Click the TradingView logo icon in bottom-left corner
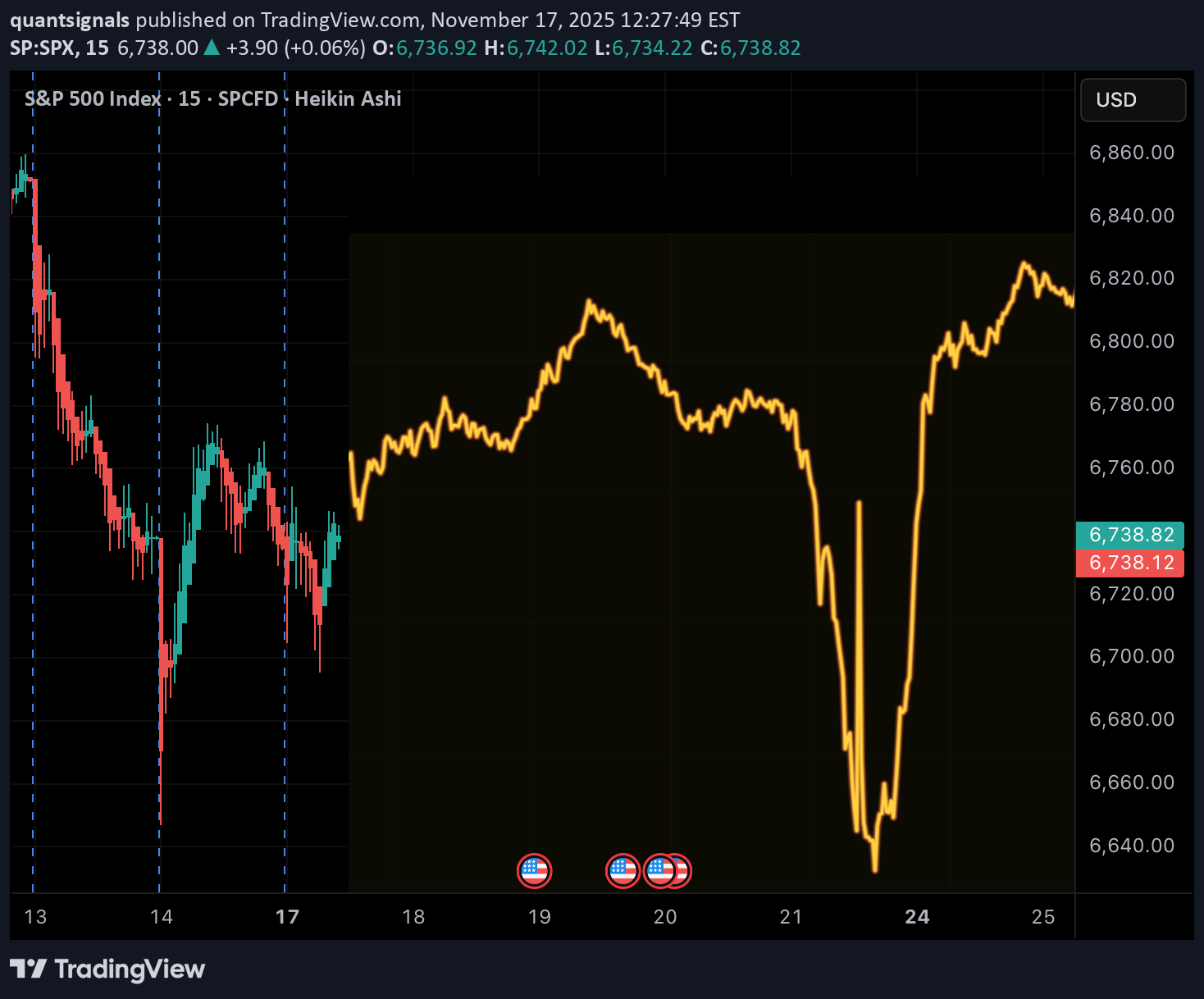 click(30, 969)
